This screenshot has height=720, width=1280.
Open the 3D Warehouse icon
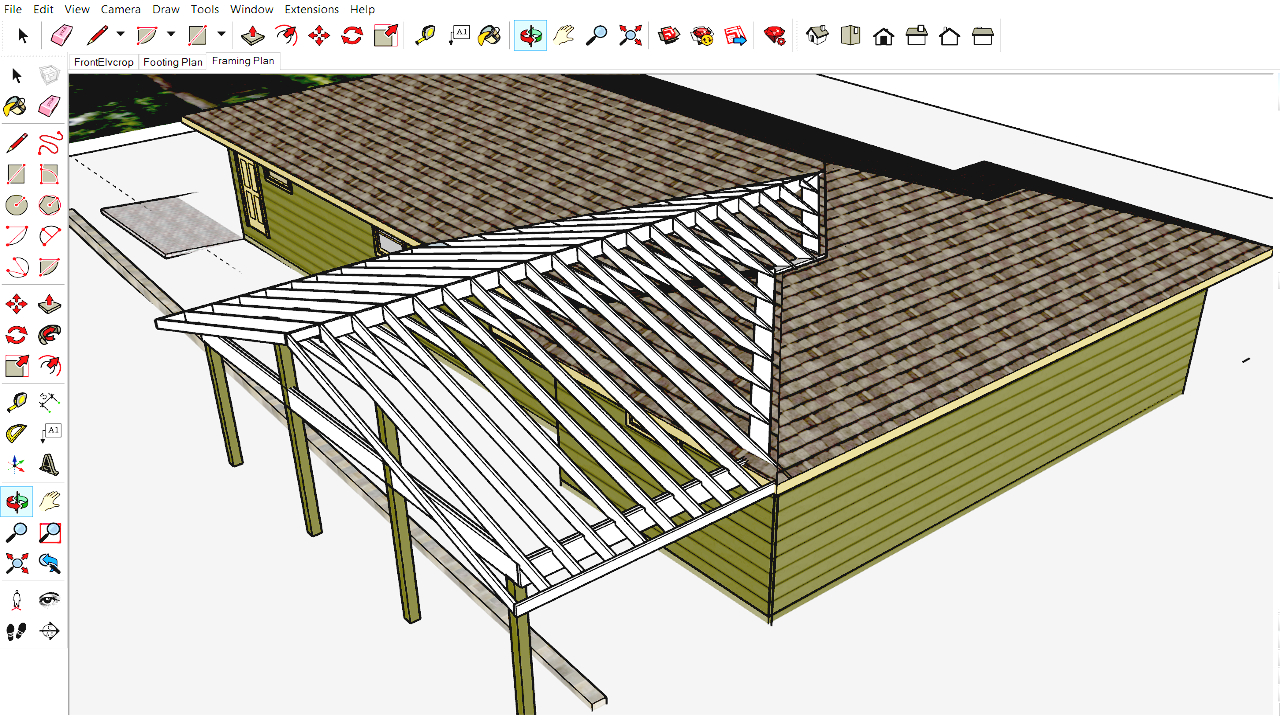[669, 36]
